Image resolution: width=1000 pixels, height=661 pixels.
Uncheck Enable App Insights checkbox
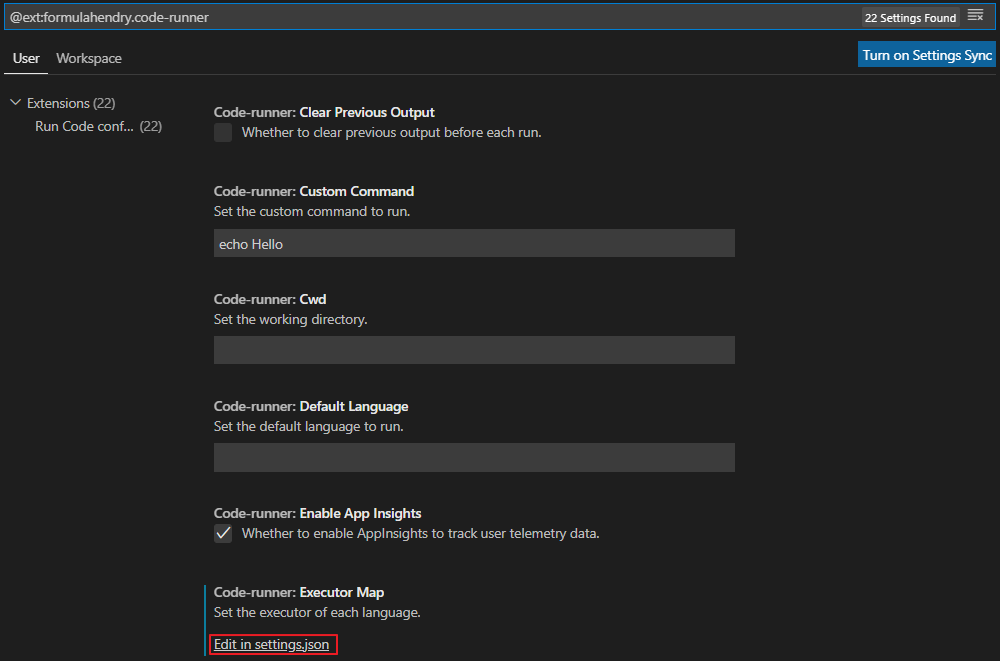[x=223, y=533]
